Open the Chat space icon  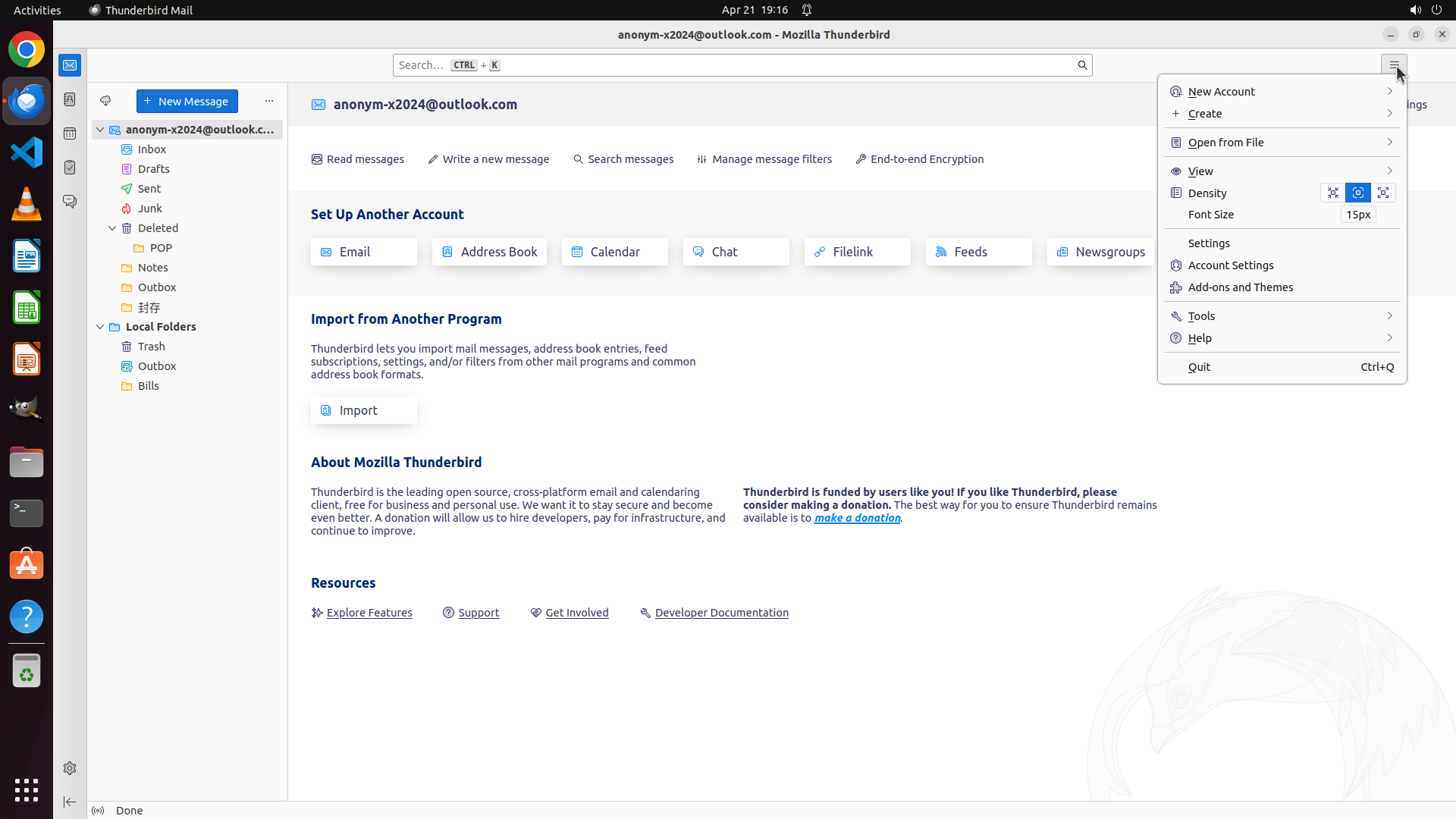click(x=70, y=202)
